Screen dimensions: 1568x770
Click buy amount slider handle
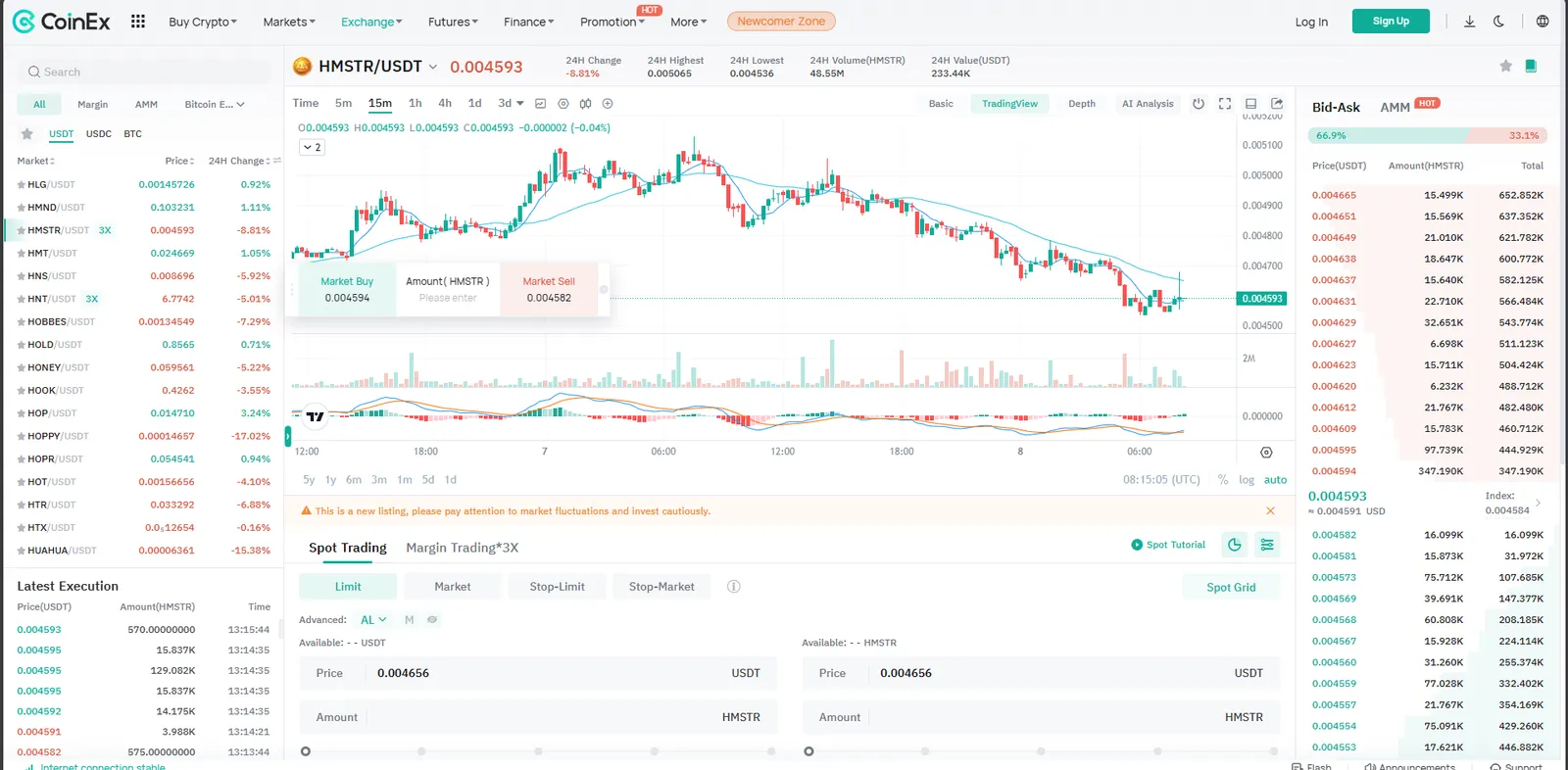[306, 751]
